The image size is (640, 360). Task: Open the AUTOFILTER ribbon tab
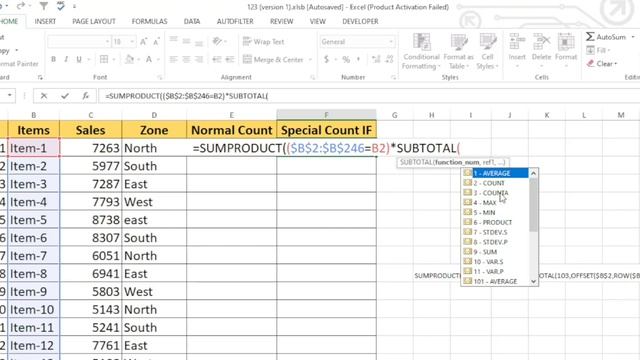[235, 21]
